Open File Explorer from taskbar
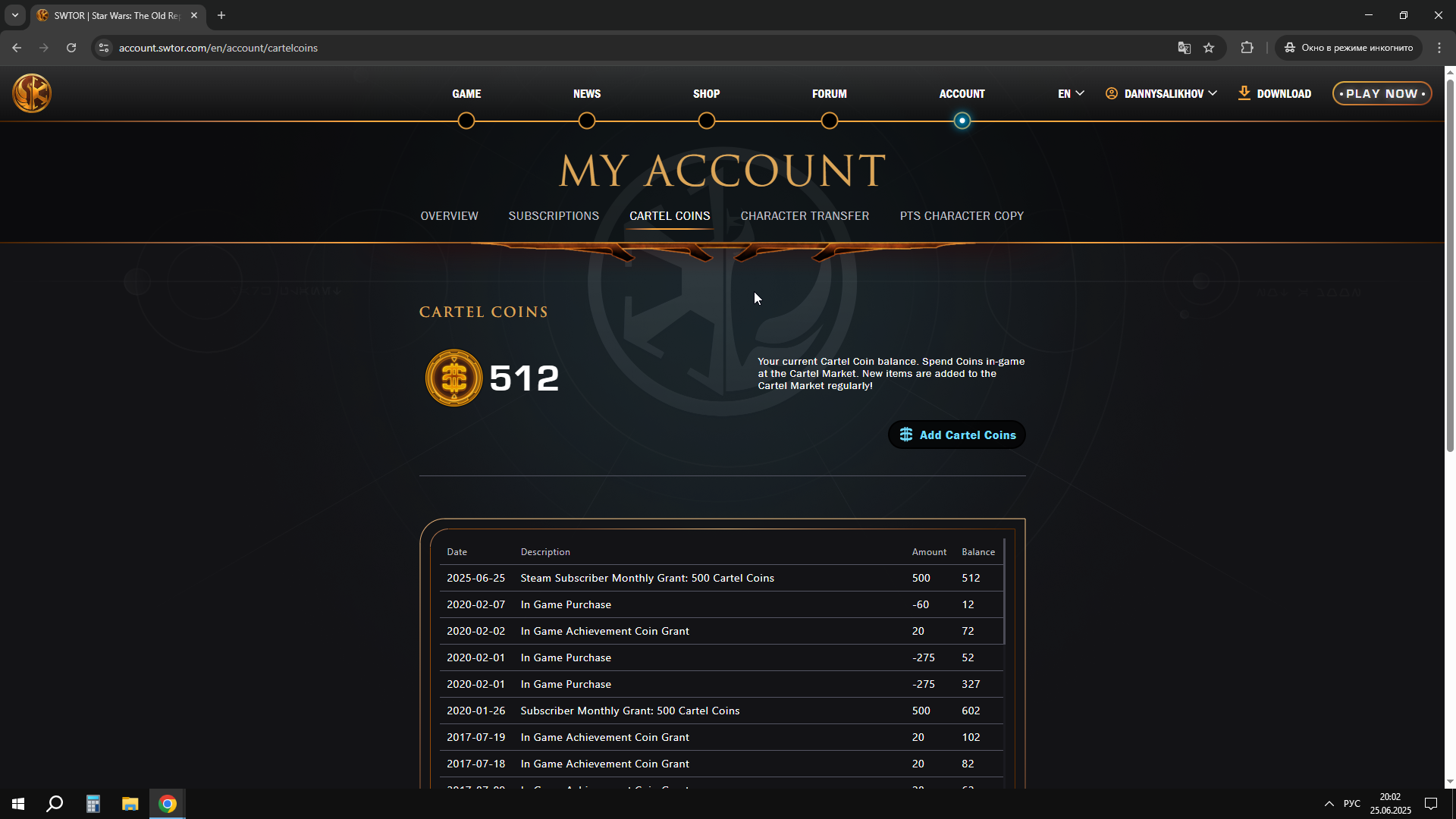1456x819 pixels. [130, 804]
